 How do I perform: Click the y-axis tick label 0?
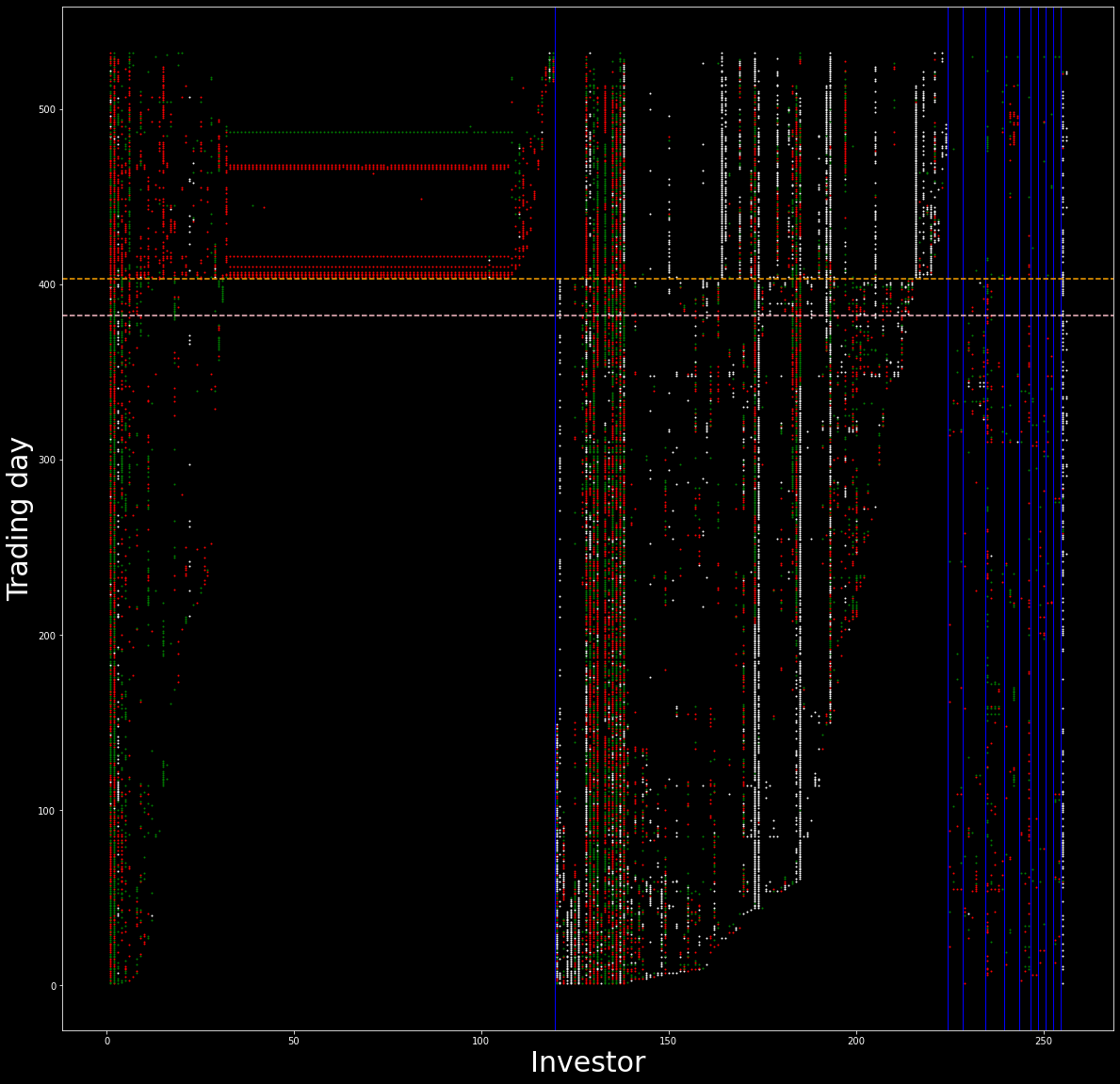[x=53, y=986]
